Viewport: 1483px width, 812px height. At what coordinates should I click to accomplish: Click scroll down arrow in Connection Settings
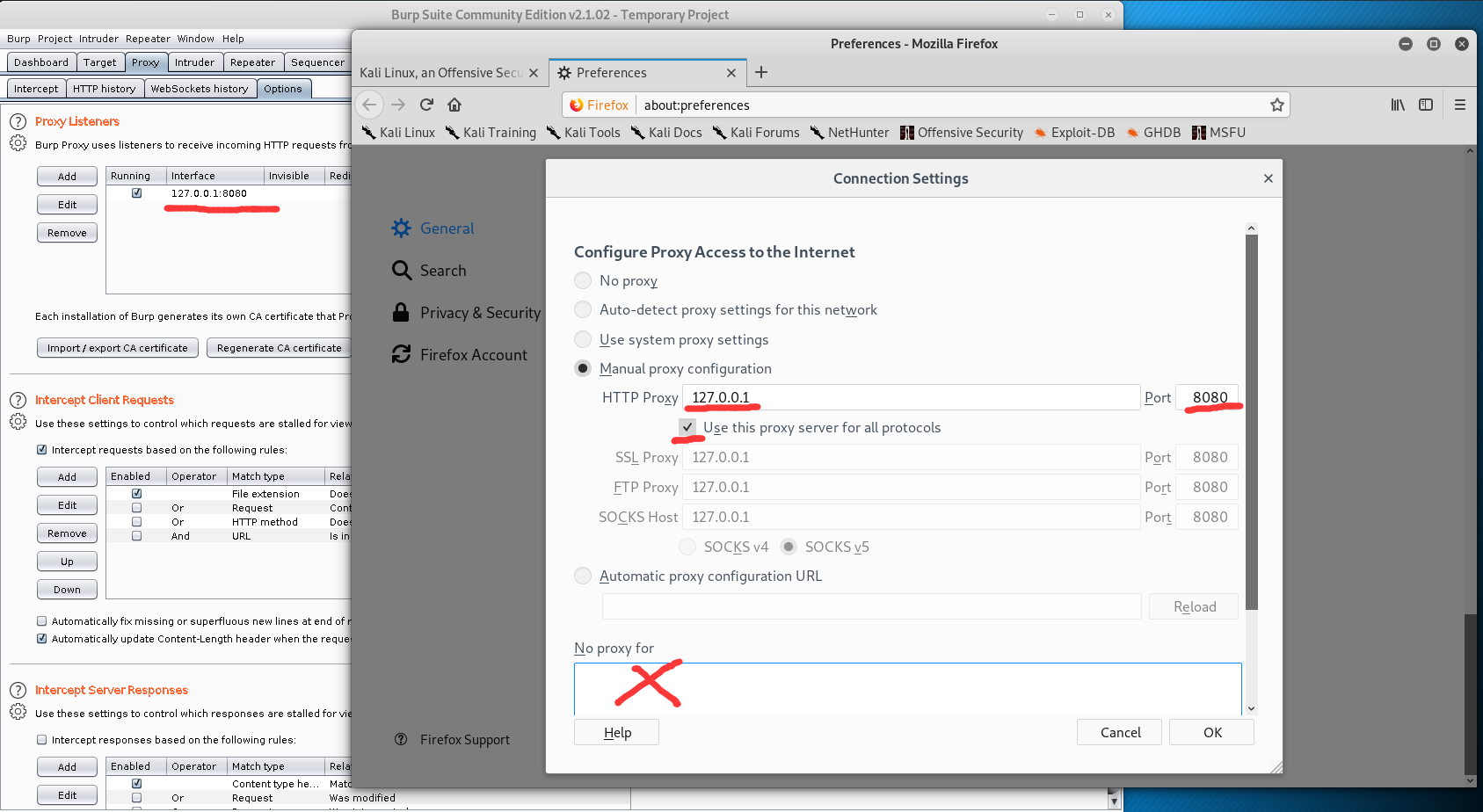(x=1252, y=708)
